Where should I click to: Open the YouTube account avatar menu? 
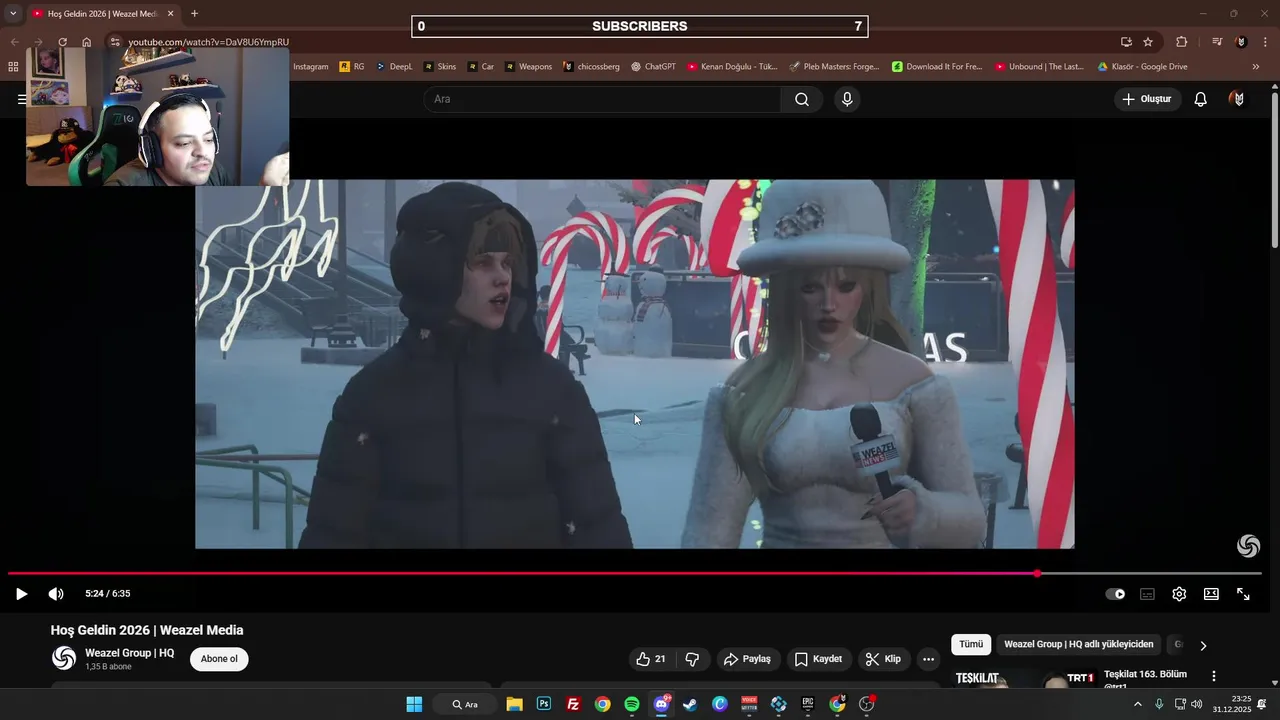click(1238, 99)
